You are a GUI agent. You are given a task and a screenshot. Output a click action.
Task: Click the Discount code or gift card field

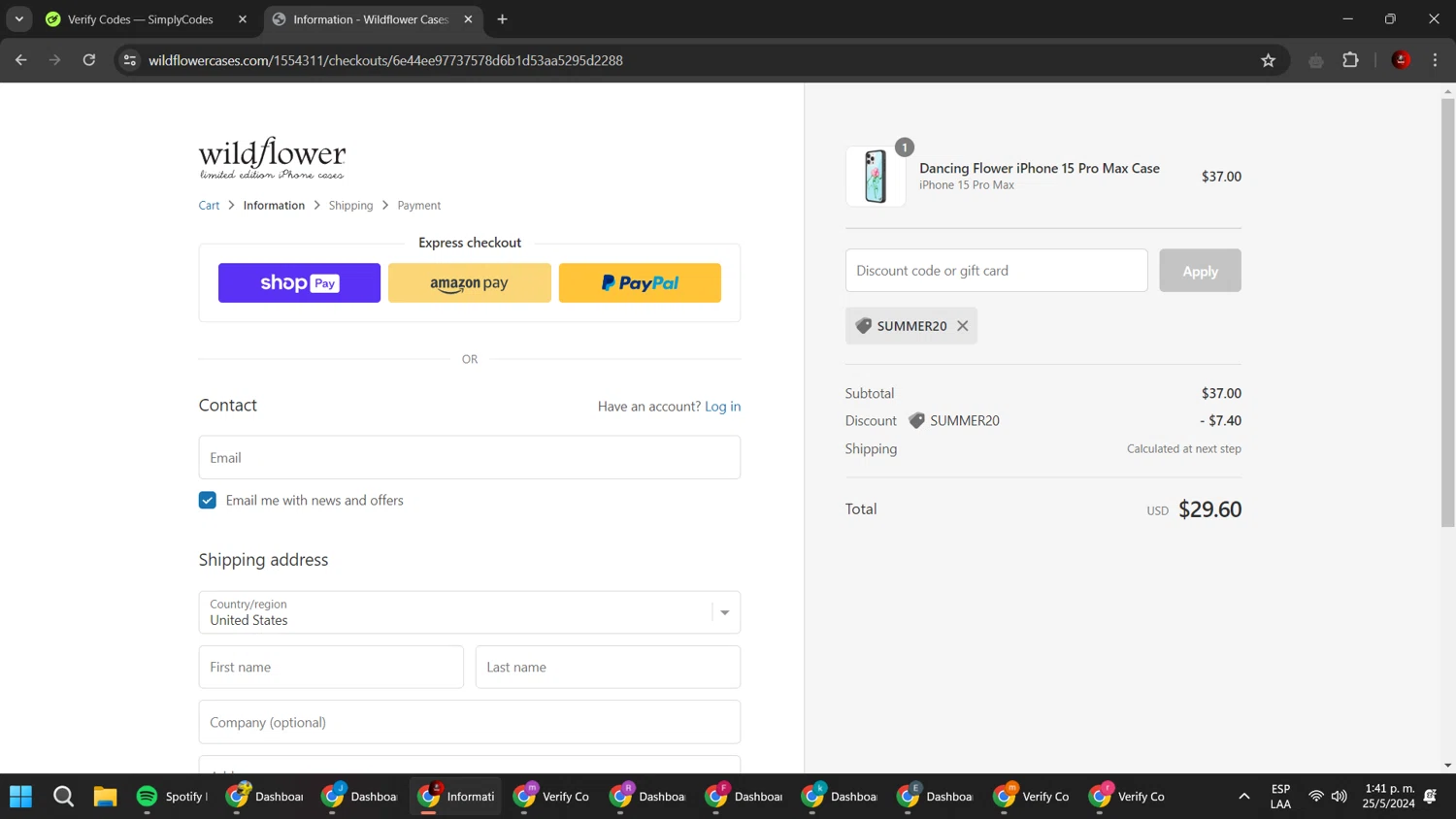point(996,271)
